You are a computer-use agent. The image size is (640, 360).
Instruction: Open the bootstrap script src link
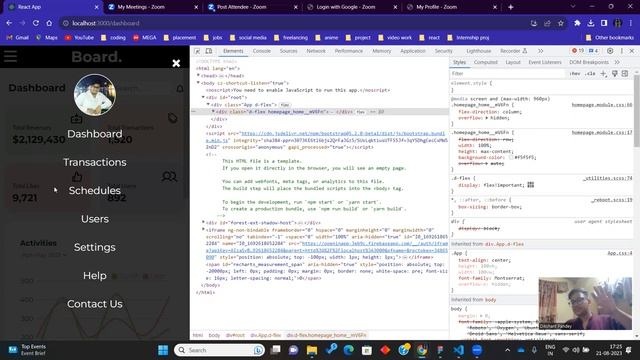343,133
